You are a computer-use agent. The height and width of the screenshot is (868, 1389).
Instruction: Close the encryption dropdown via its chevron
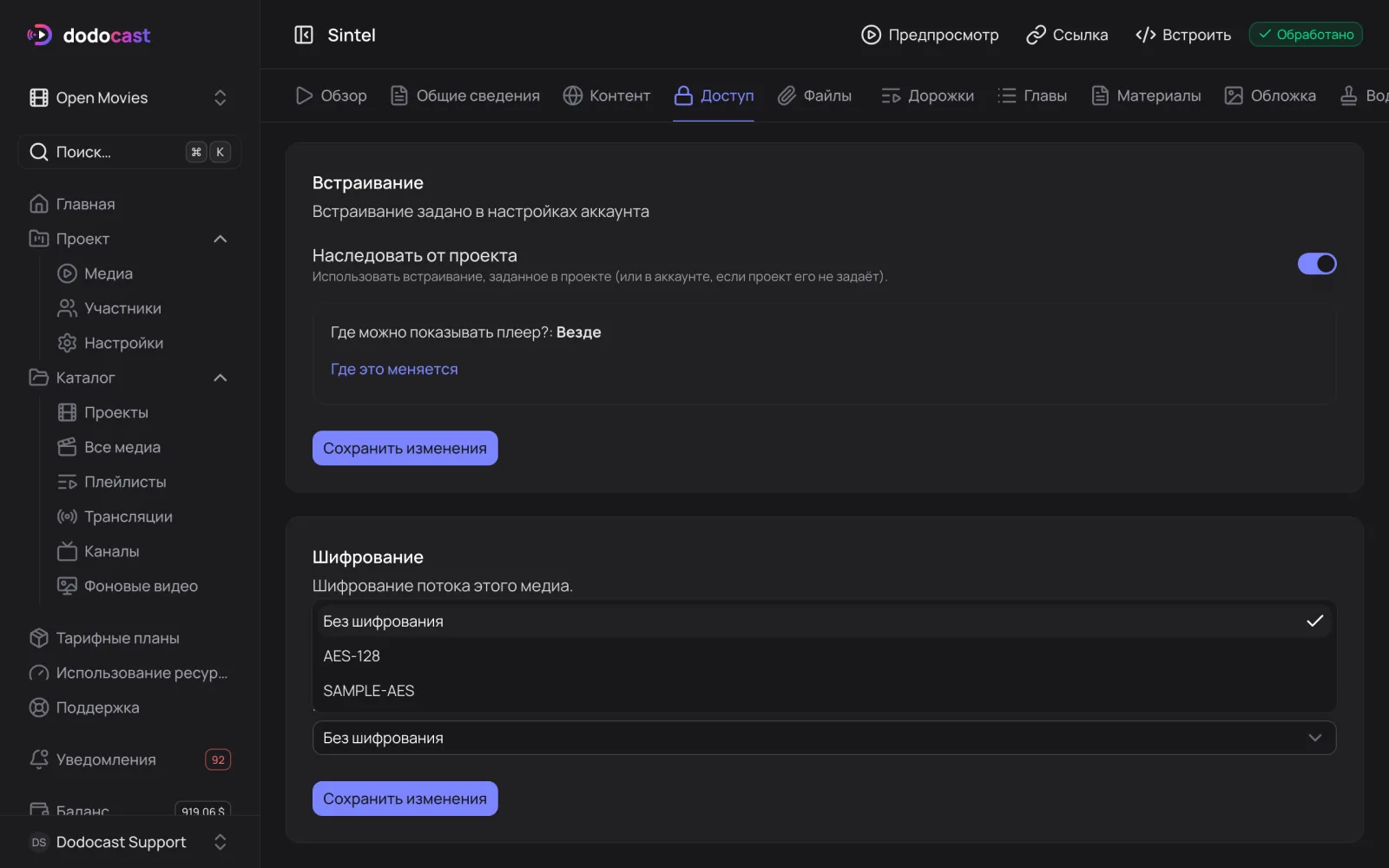click(x=1315, y=738)
